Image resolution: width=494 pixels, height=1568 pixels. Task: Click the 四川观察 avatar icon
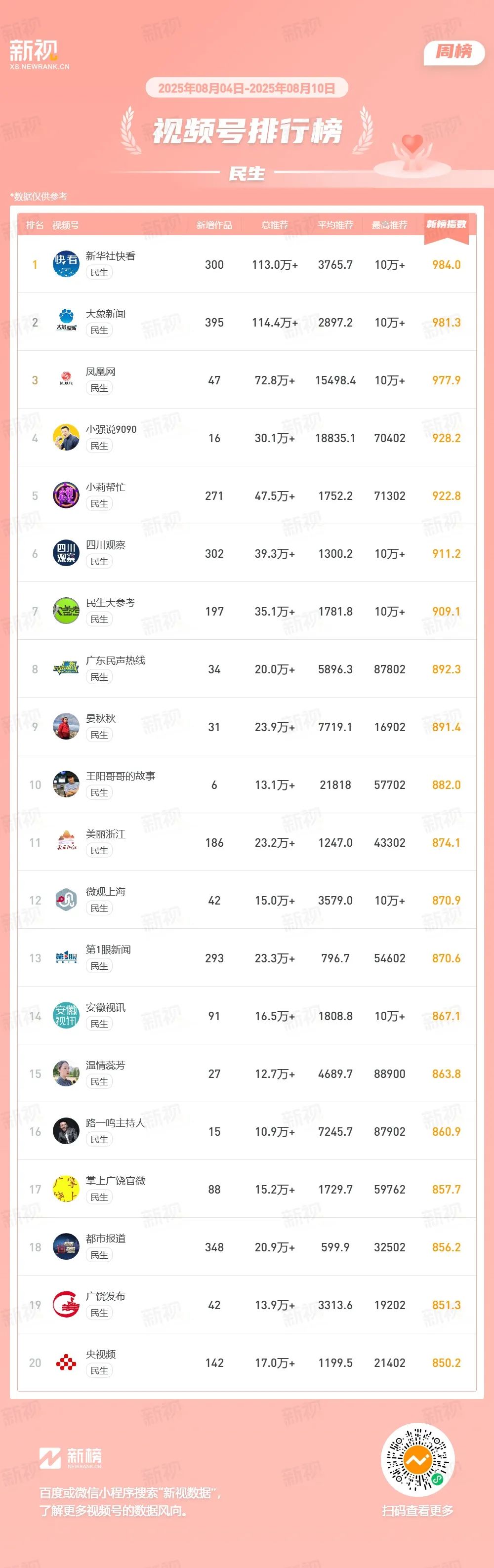point(66,553)
